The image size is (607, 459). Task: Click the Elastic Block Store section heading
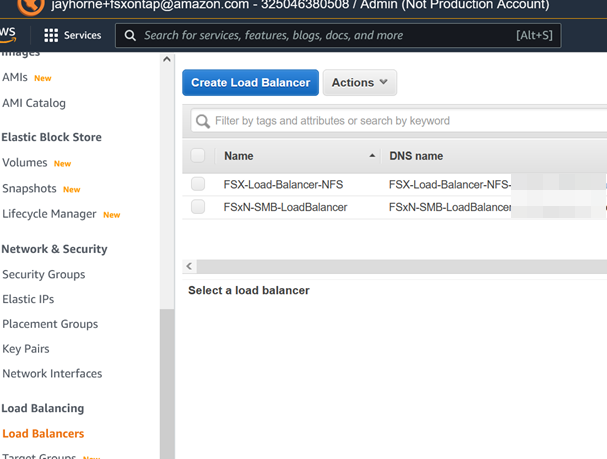point(51,137)
